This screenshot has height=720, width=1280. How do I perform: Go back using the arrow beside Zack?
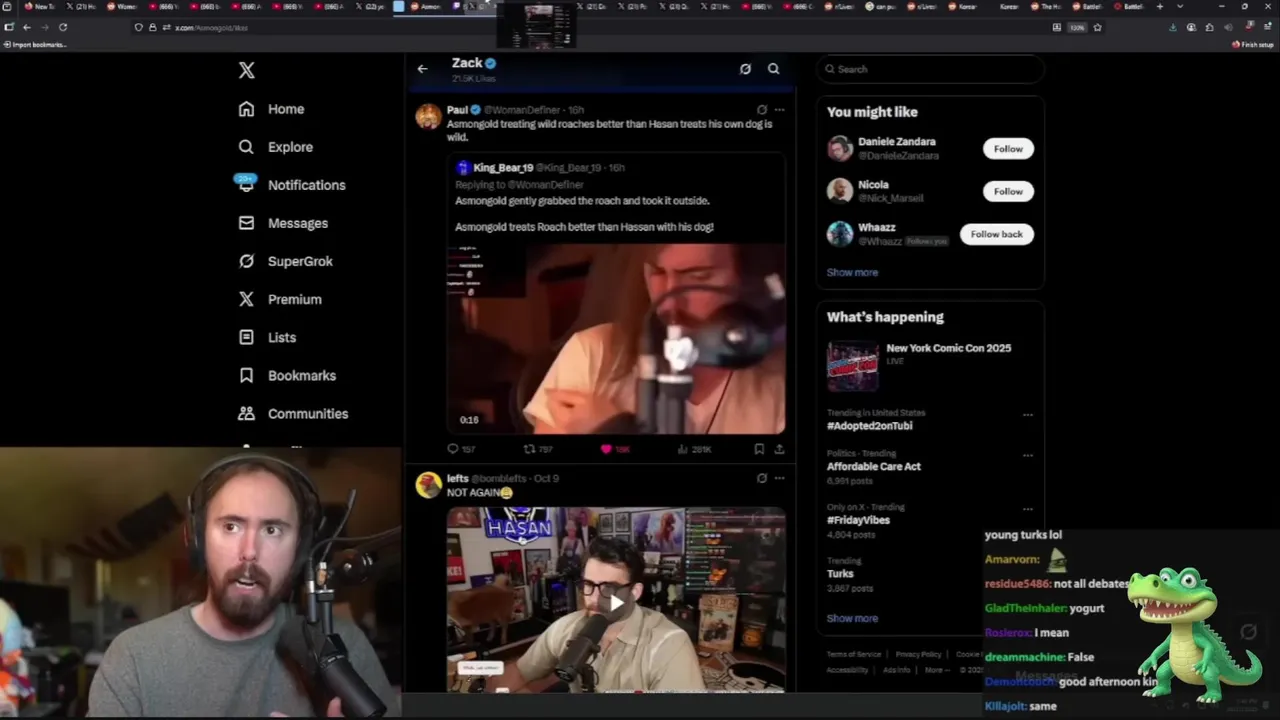[x=422, y=69]
